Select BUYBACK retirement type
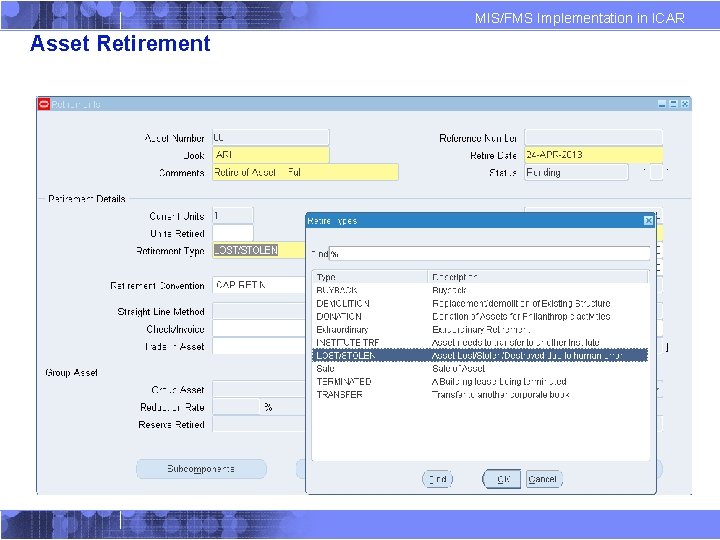This screenshot has height=540, width=720. click(x=480, y=290)
